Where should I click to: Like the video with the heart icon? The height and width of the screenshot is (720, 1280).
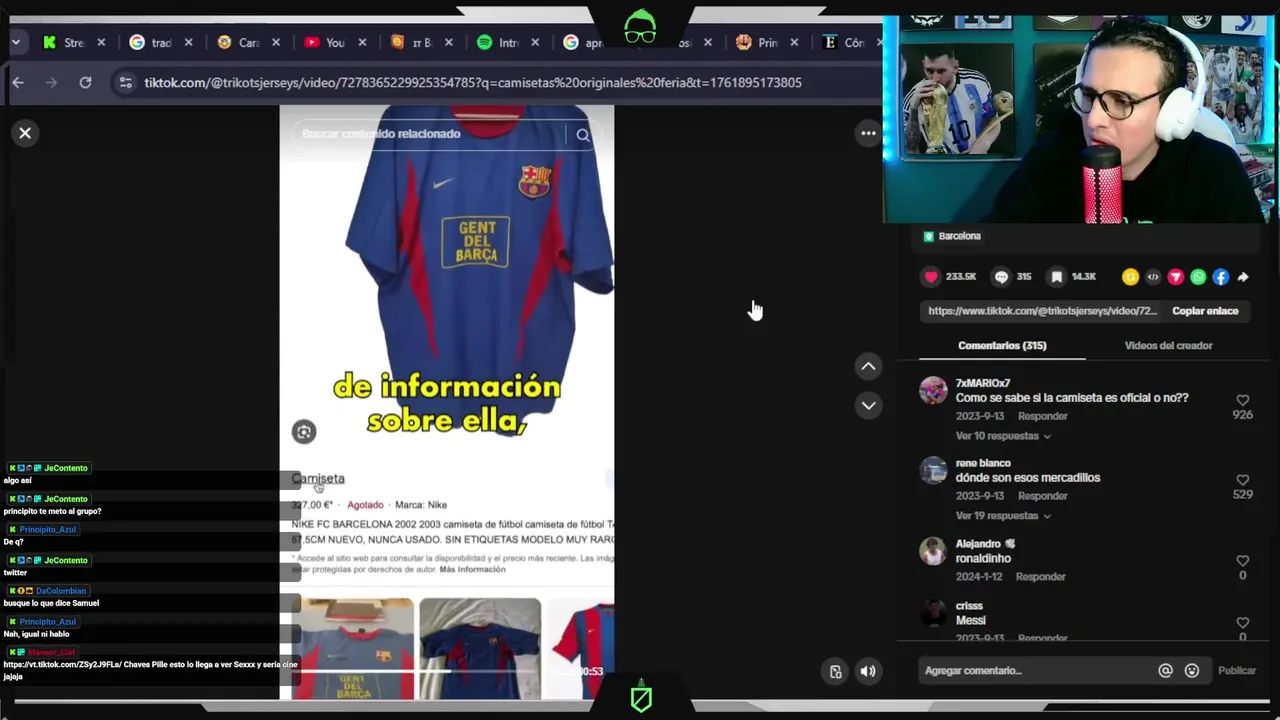tap(931, 277)
